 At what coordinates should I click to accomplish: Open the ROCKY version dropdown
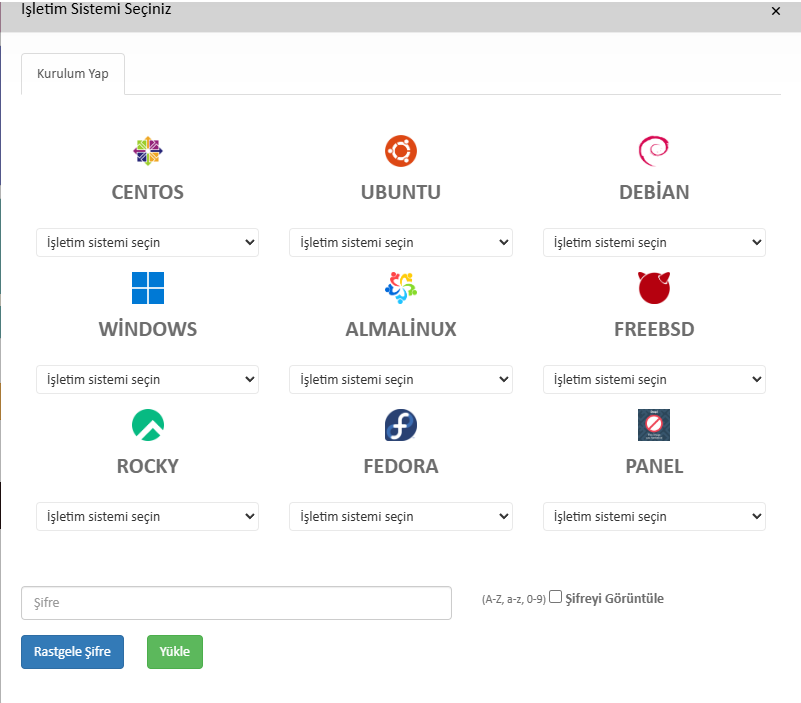(x=148, y=516)
